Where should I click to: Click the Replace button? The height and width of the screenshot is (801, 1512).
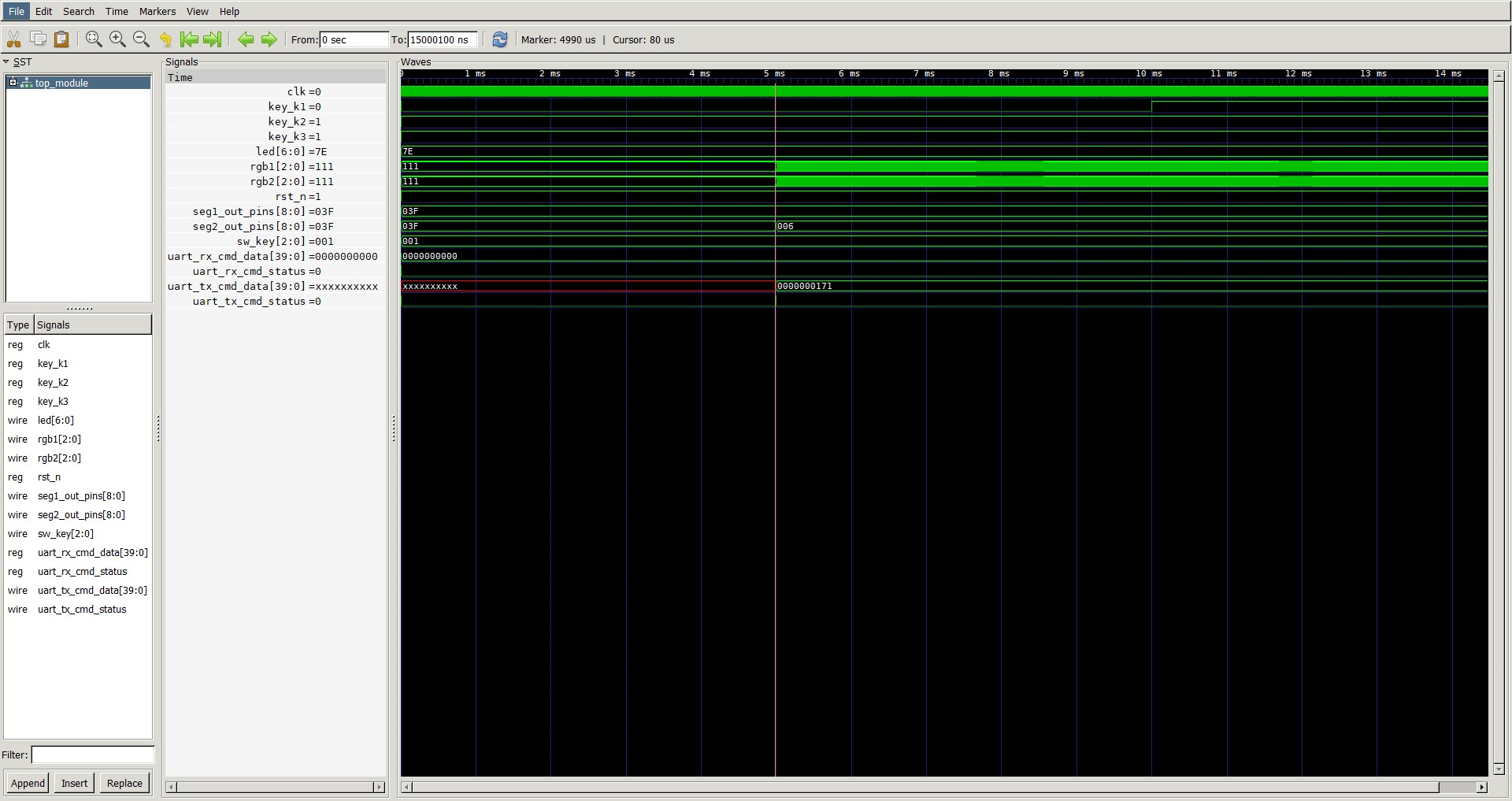click(x=124, y=783)
